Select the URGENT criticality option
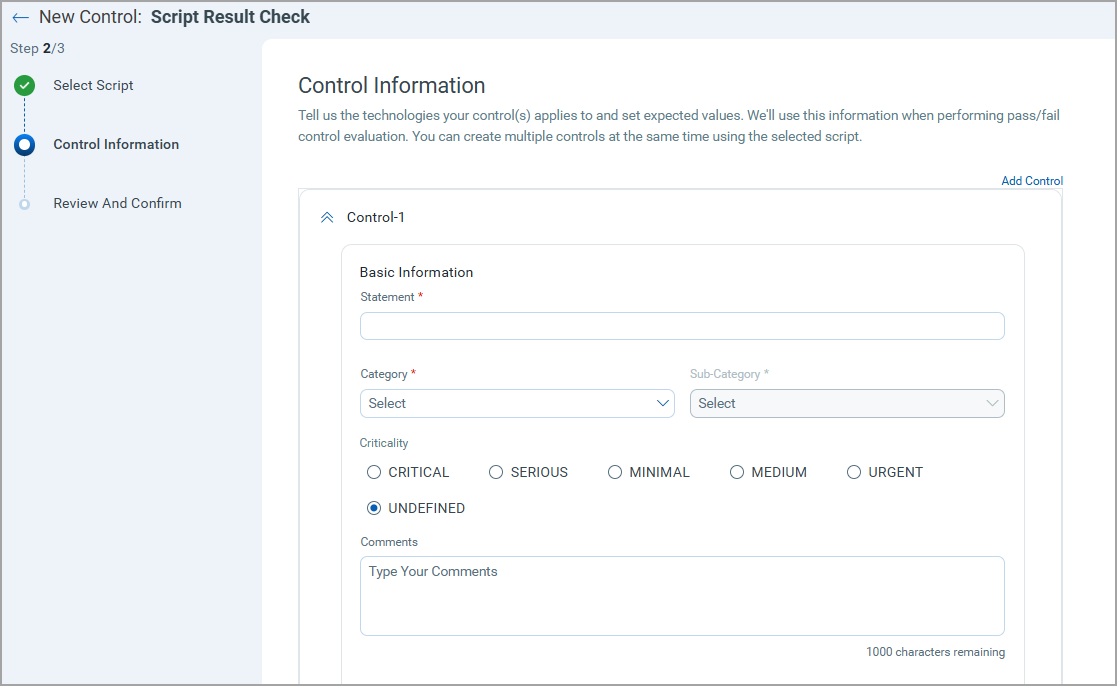The width and height of the screenshot is (1117, 686). (854, 471)
